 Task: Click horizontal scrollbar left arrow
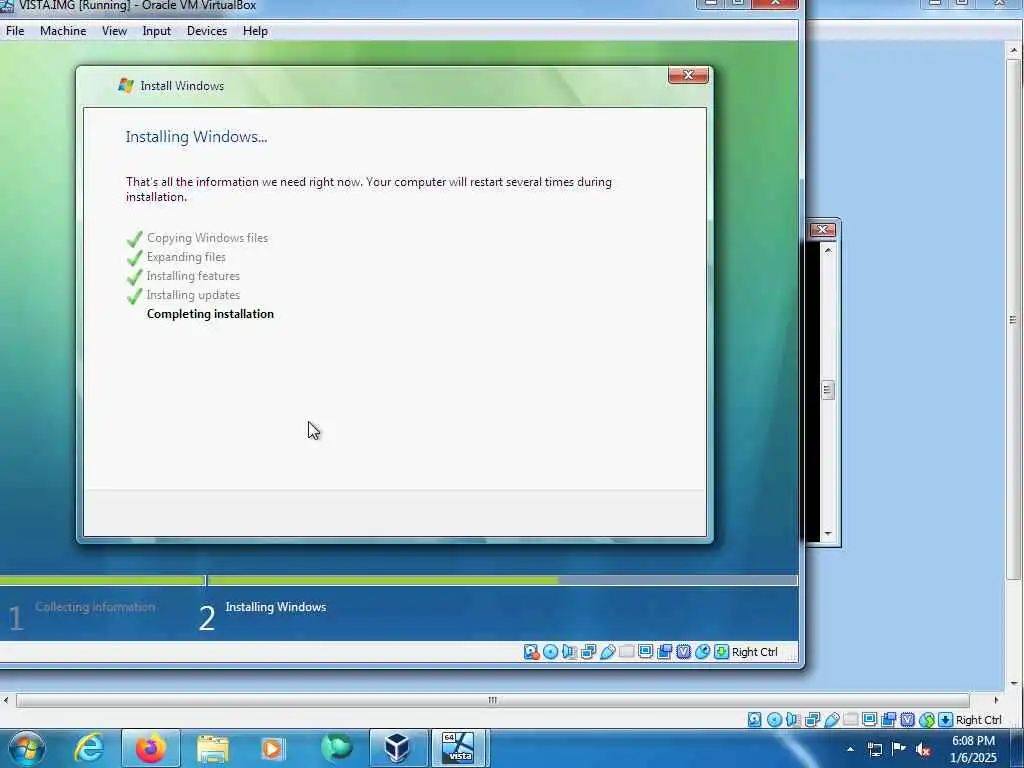pyautogui.click(x=6, y=700)
